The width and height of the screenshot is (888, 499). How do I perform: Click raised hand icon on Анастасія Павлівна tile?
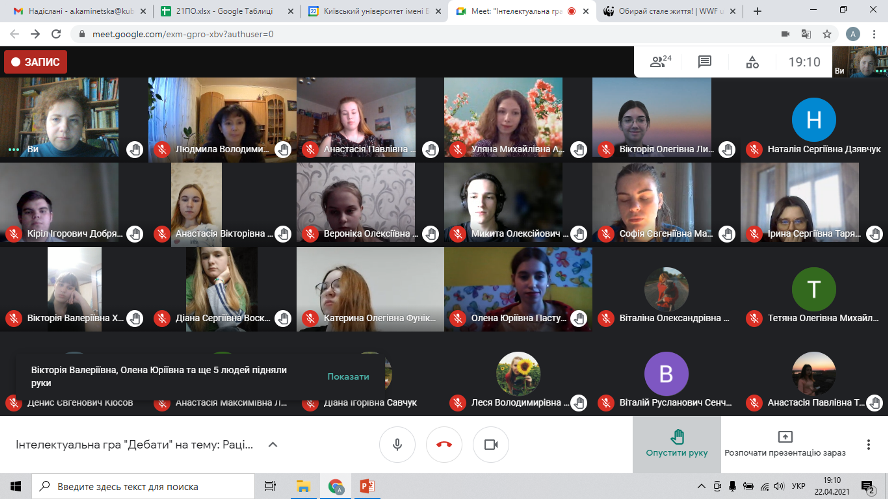coord(430,150)
